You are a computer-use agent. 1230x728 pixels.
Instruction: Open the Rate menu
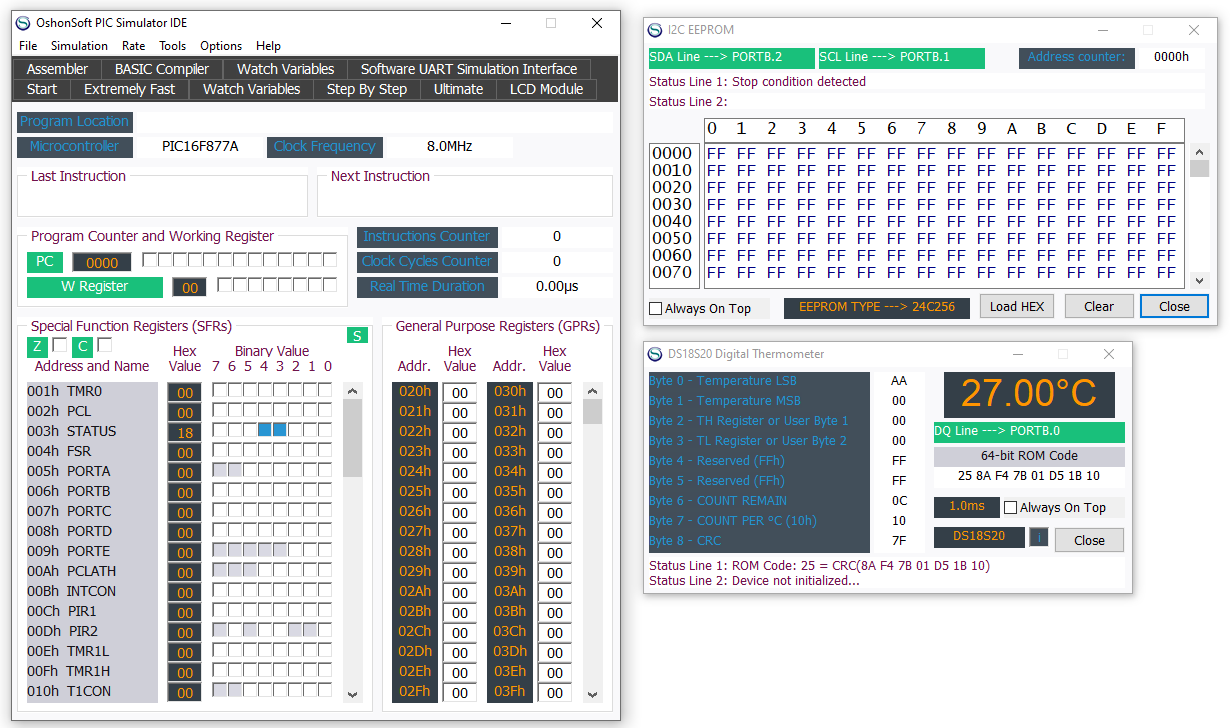(x=133, y=46)
